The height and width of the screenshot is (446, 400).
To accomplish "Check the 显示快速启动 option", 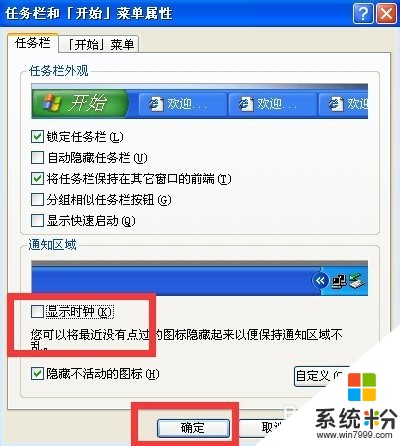I will [x=37, y=221].
